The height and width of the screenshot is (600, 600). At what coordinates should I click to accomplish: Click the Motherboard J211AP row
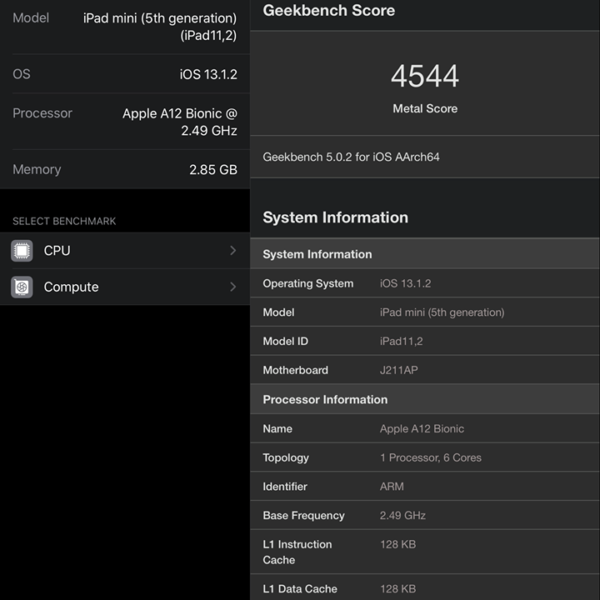click(425, 370)
